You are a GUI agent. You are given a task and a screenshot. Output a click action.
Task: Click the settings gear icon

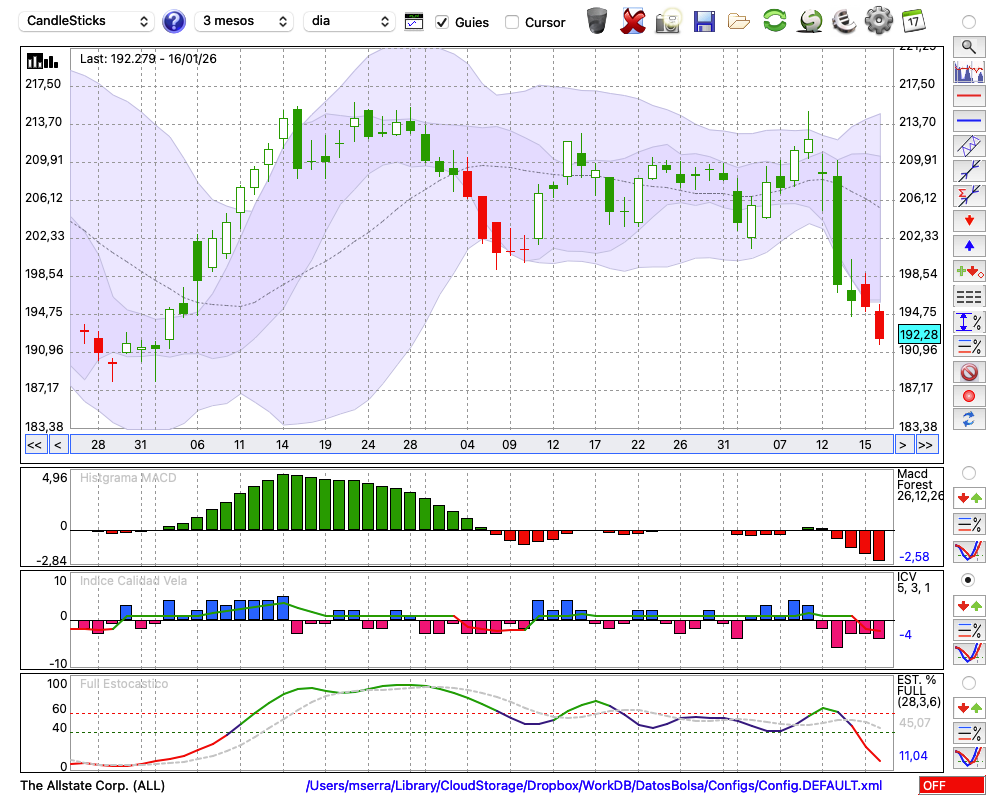878,21
